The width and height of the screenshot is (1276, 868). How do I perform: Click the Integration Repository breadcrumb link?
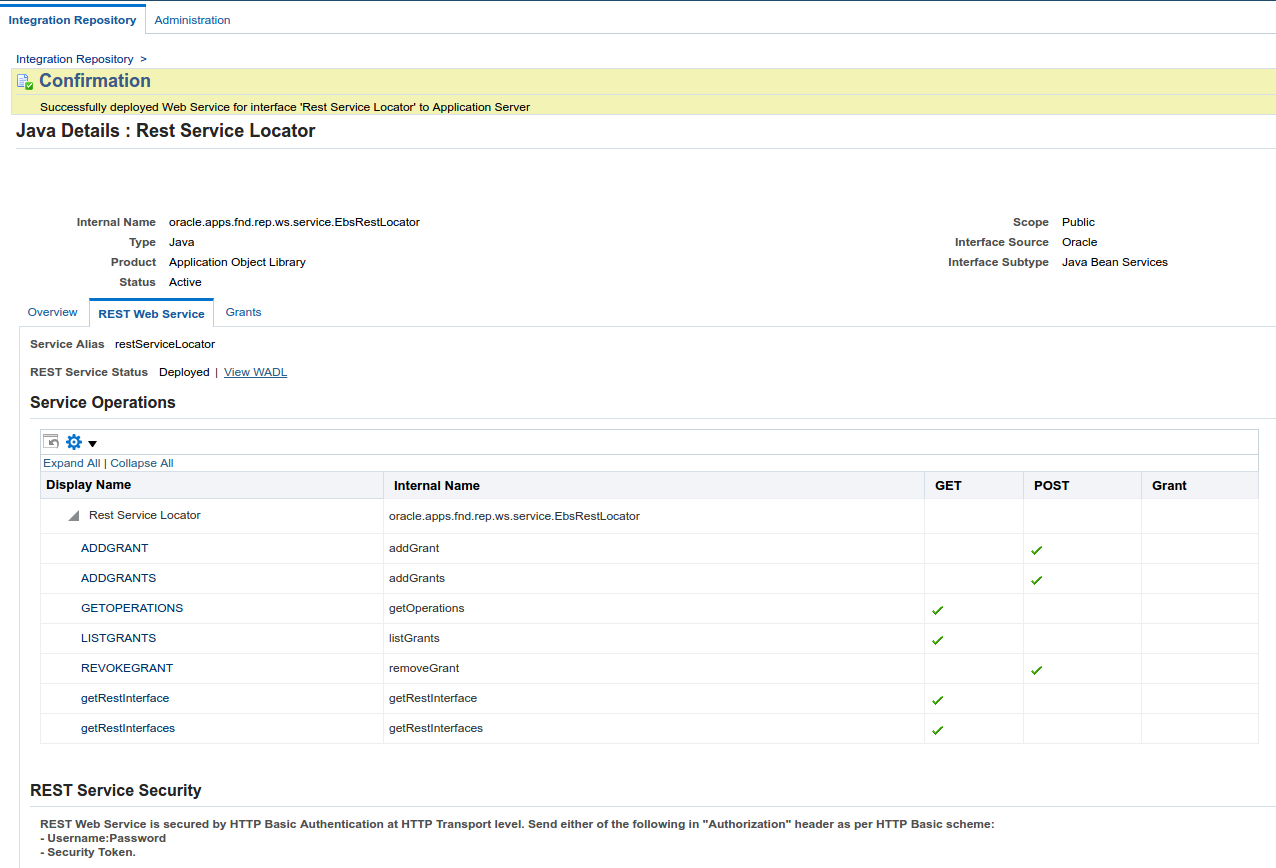pyautogui.click(x=74, y=58)
